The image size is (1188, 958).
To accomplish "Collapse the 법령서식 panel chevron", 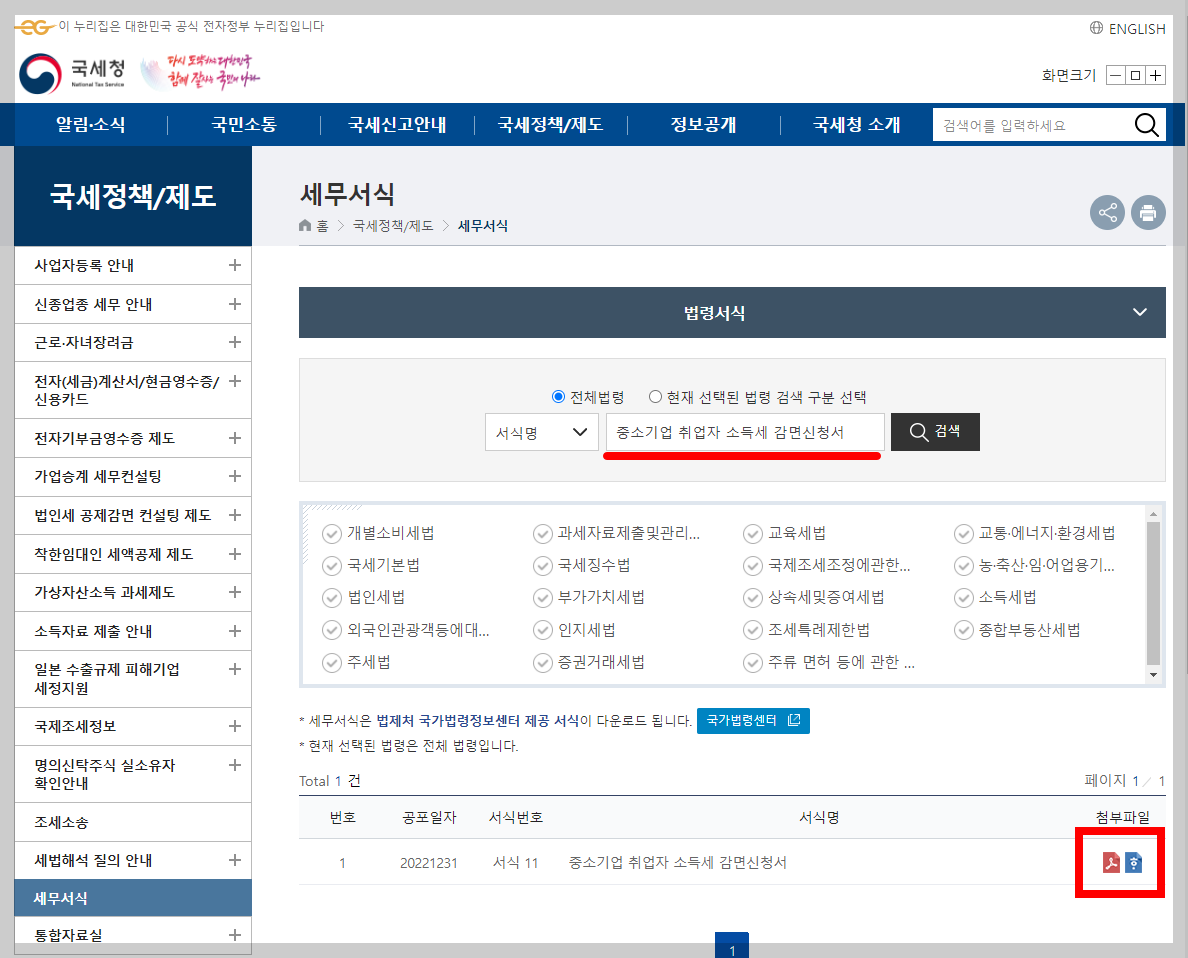I will point(1140,312).
